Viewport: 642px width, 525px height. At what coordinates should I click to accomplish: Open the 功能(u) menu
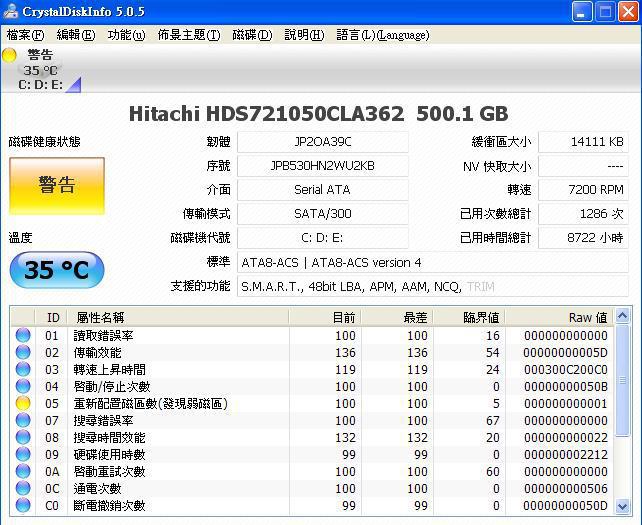click(126, 35)
